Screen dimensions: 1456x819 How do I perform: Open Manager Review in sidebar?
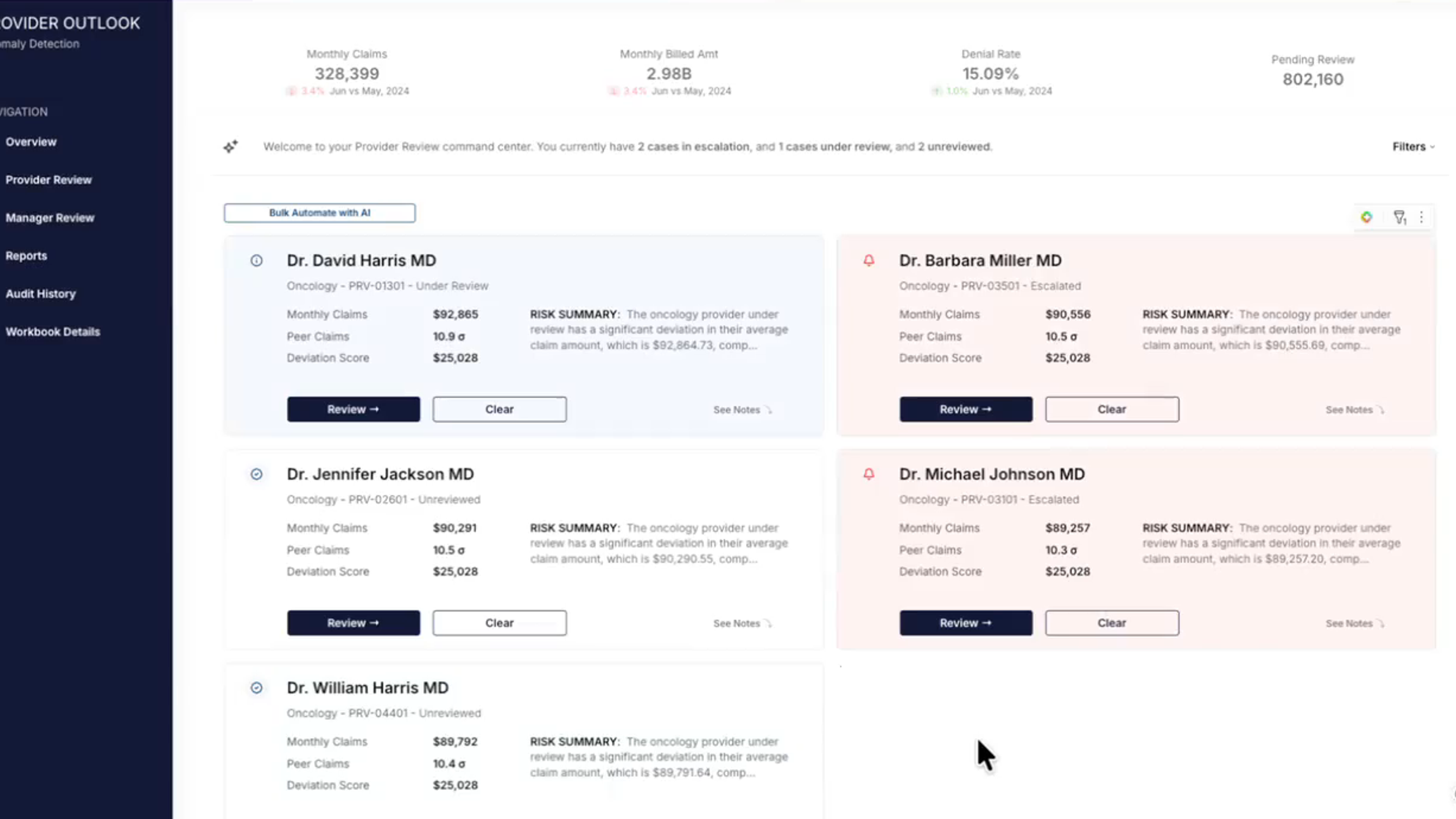point(50,218)
